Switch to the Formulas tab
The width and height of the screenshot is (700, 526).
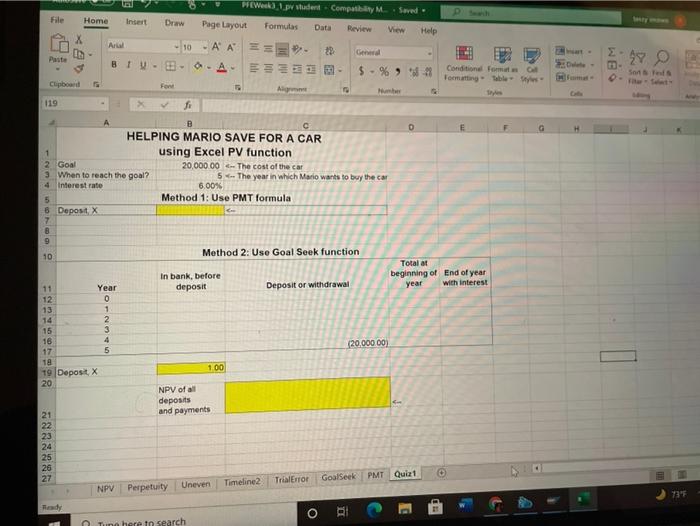tap(281, 26)
